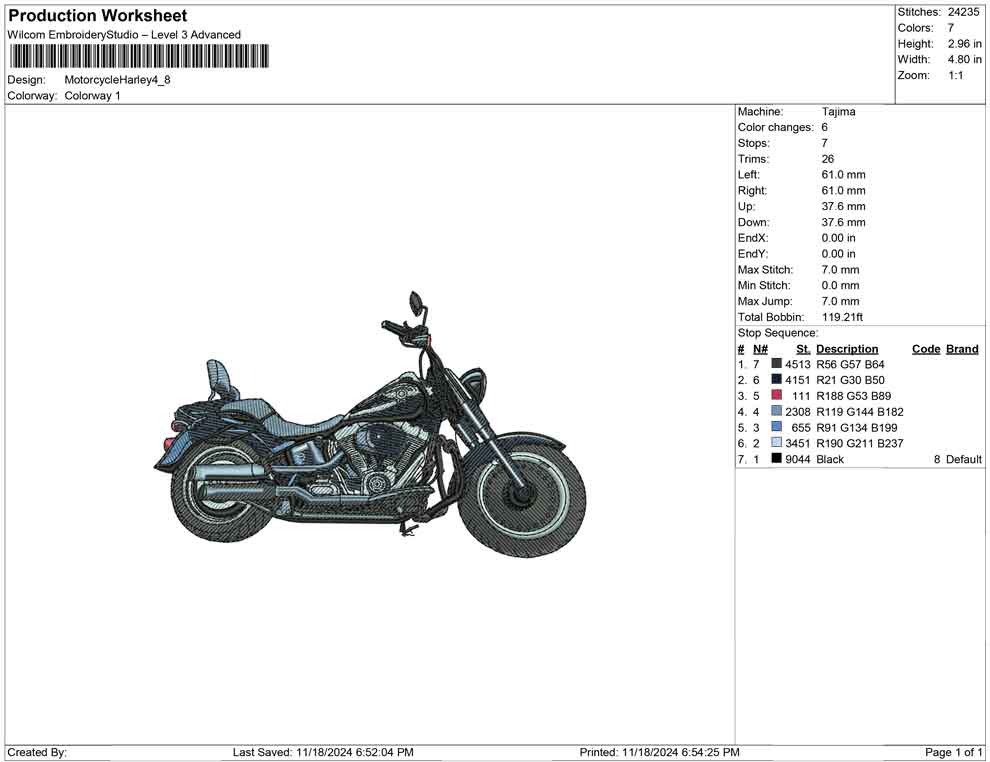This screenshot has width=990, height=762.
Task: Select the R119 G144 B182 swatch in row 4
Action: (x=777, y=411)
